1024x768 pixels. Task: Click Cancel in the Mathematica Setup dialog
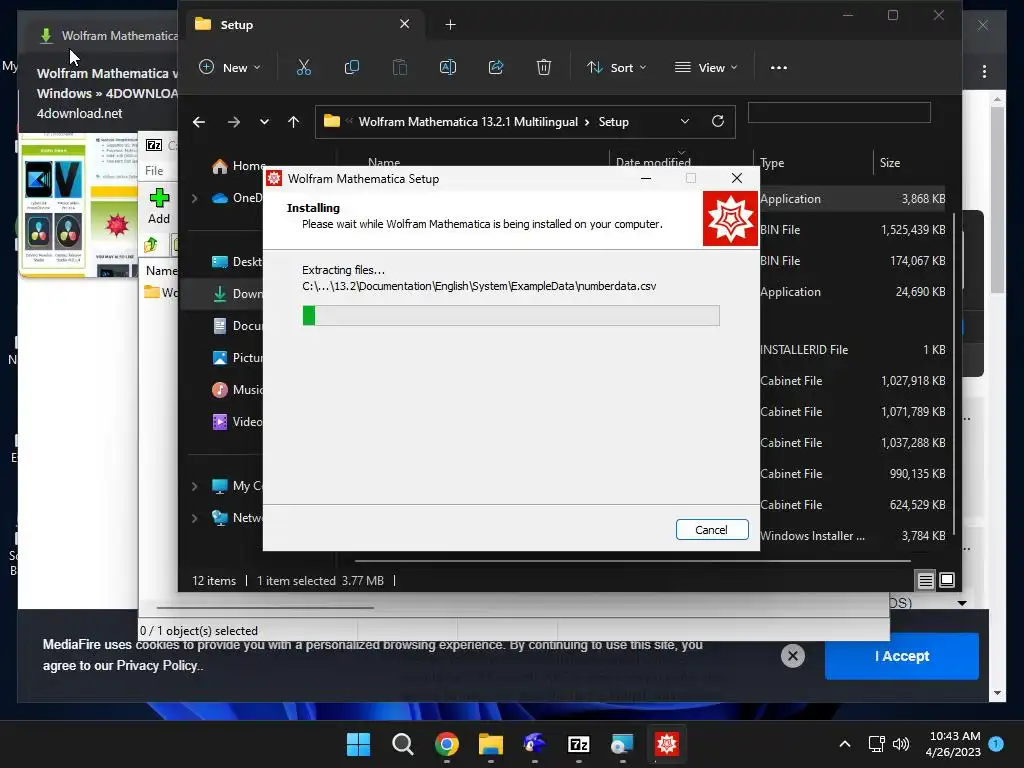coord(712,530)
